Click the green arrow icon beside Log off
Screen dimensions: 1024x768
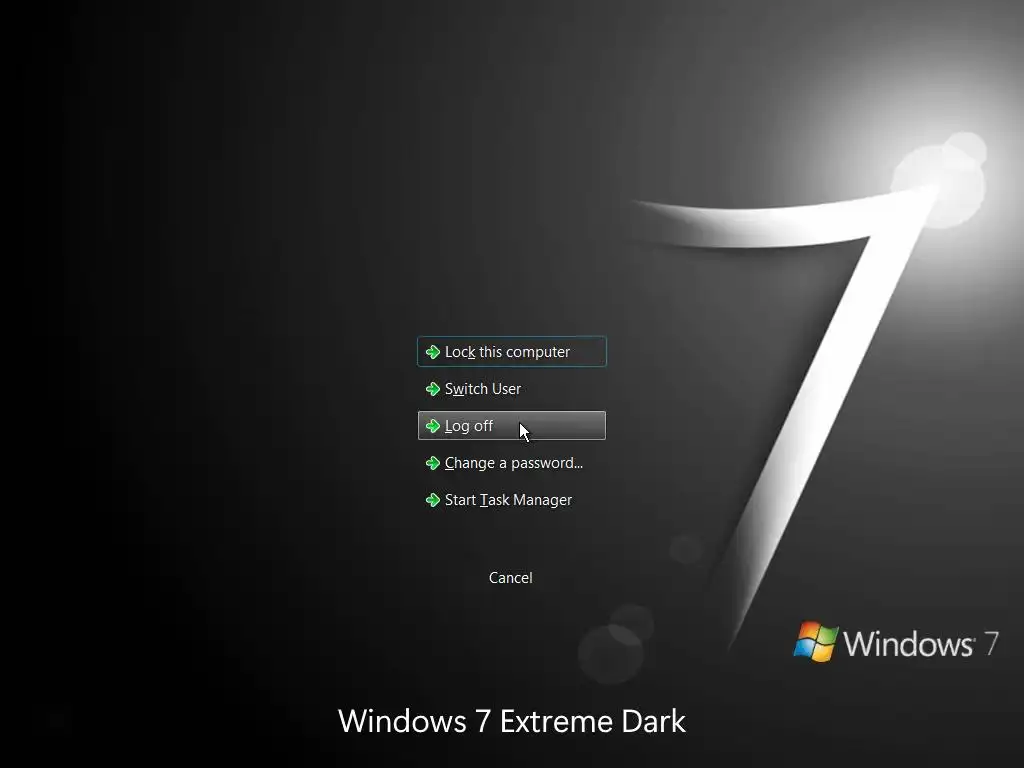432,426
